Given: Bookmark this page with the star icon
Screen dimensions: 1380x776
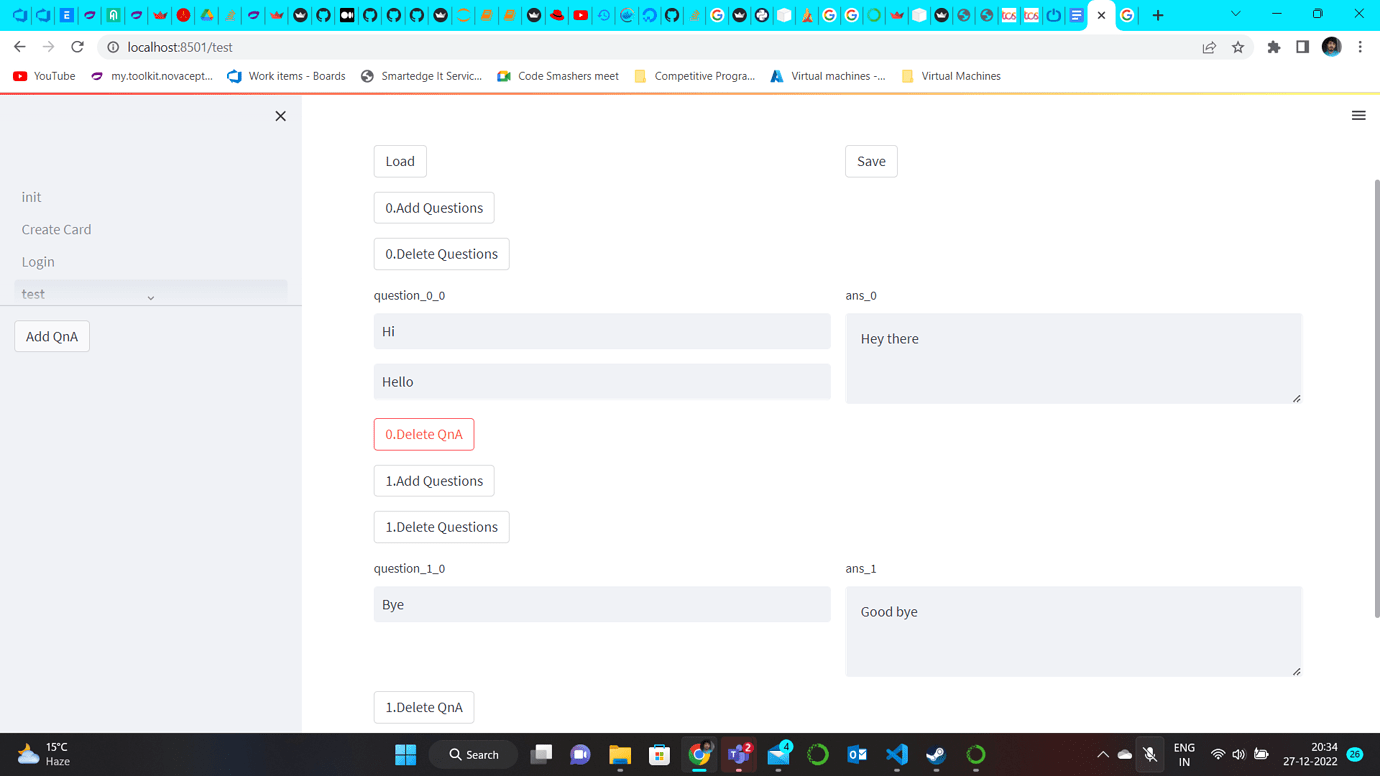Looking at the screenshot, I should 1238,46.
